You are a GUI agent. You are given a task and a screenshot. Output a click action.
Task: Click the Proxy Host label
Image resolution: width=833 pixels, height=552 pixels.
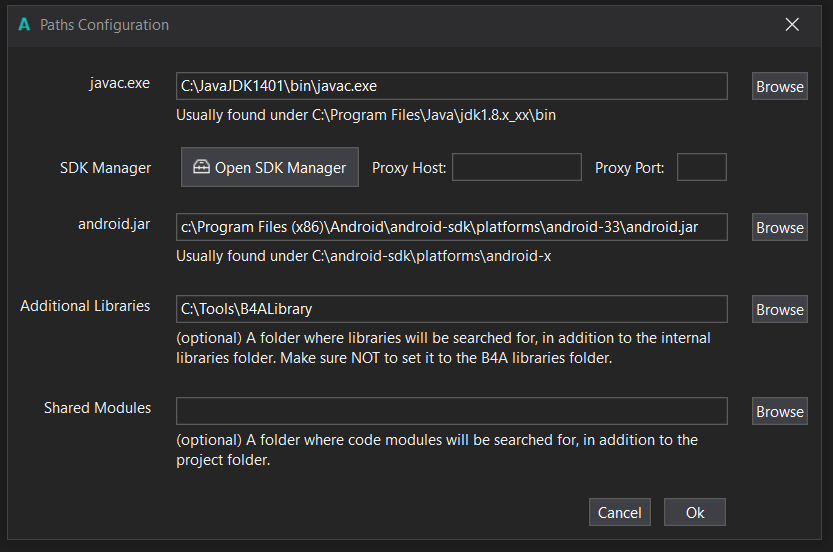click(x=408, y=168)
